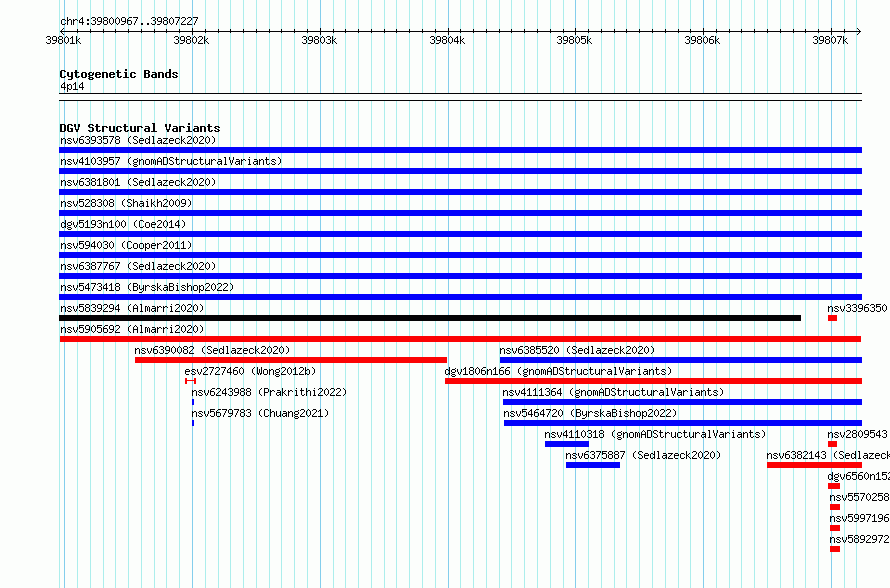Open variant nsv2809543 label
The height and width of the screenshot is (588, 890).
[x=857, y=434]
